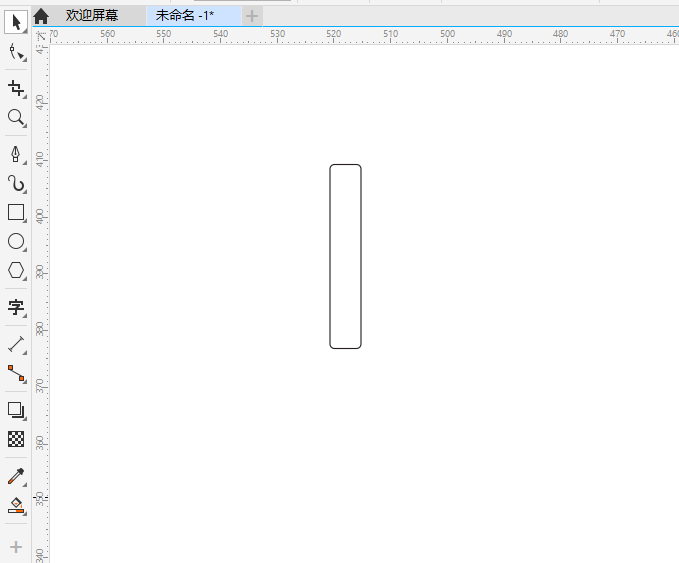Select the Drop shadow tool
679x563 pixels.
click(16, 410)
